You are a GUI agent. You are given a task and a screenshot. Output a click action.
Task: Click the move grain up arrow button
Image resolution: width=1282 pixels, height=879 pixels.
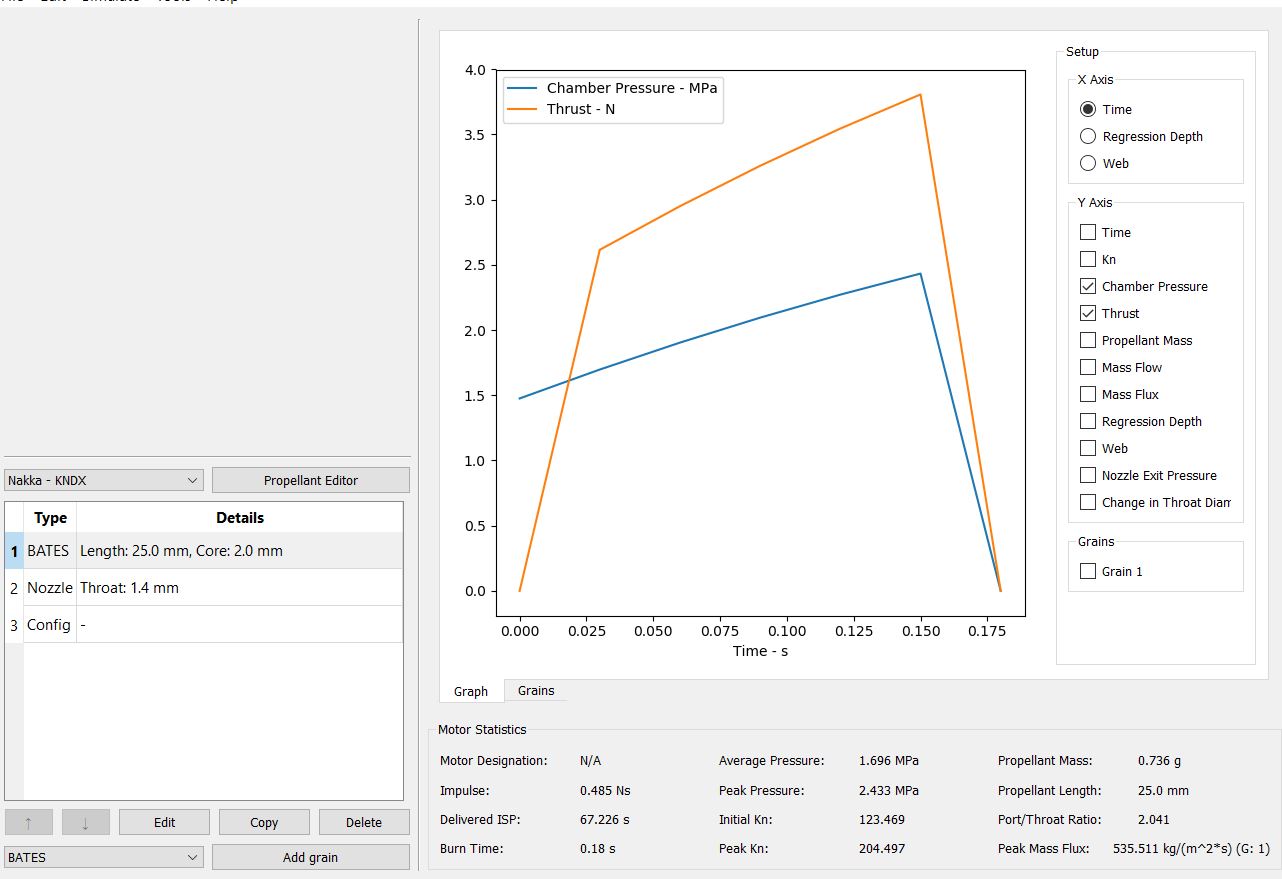[28, 822]
